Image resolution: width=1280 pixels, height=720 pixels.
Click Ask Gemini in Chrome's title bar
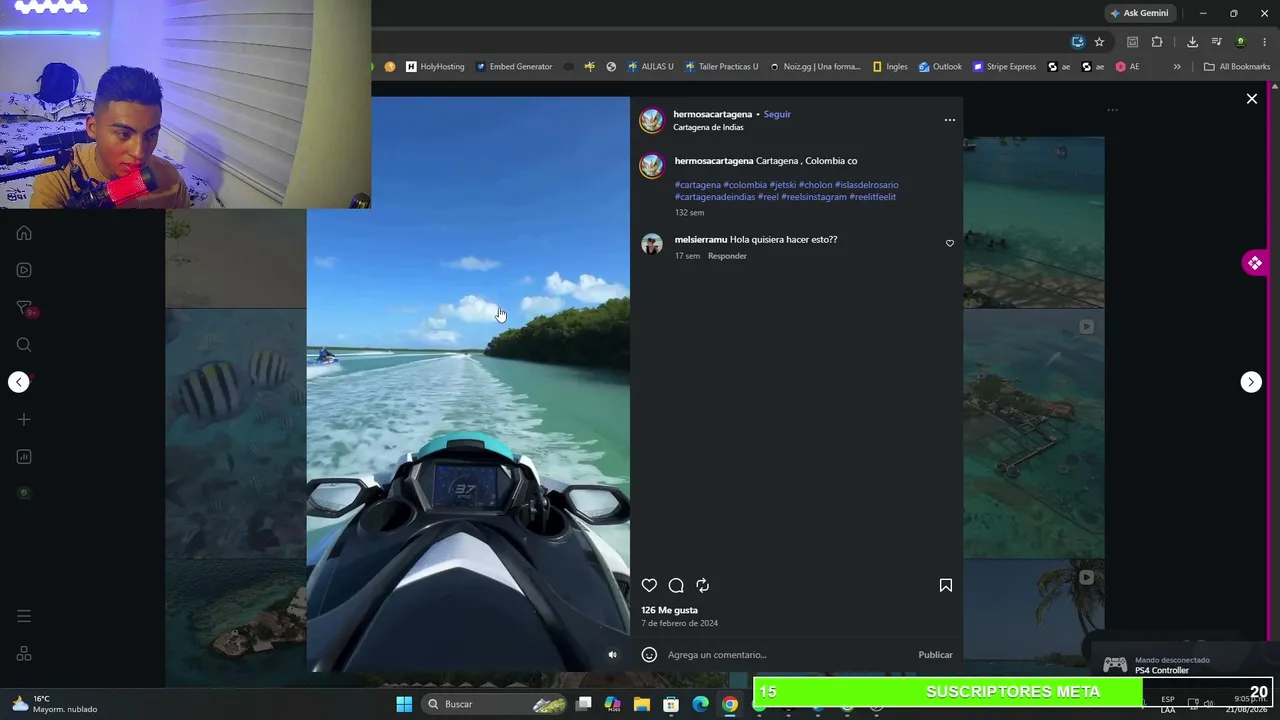pos(1139,13)
